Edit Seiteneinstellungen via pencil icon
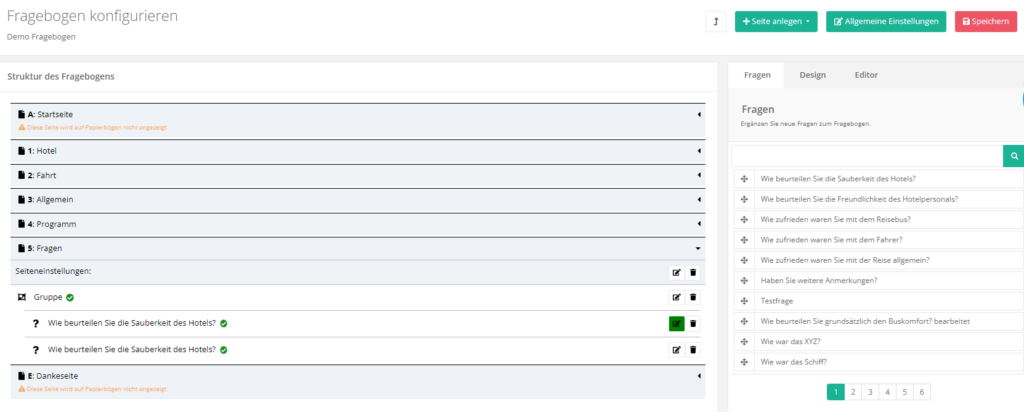1024x412 pixels. click(x=677, y=272)
